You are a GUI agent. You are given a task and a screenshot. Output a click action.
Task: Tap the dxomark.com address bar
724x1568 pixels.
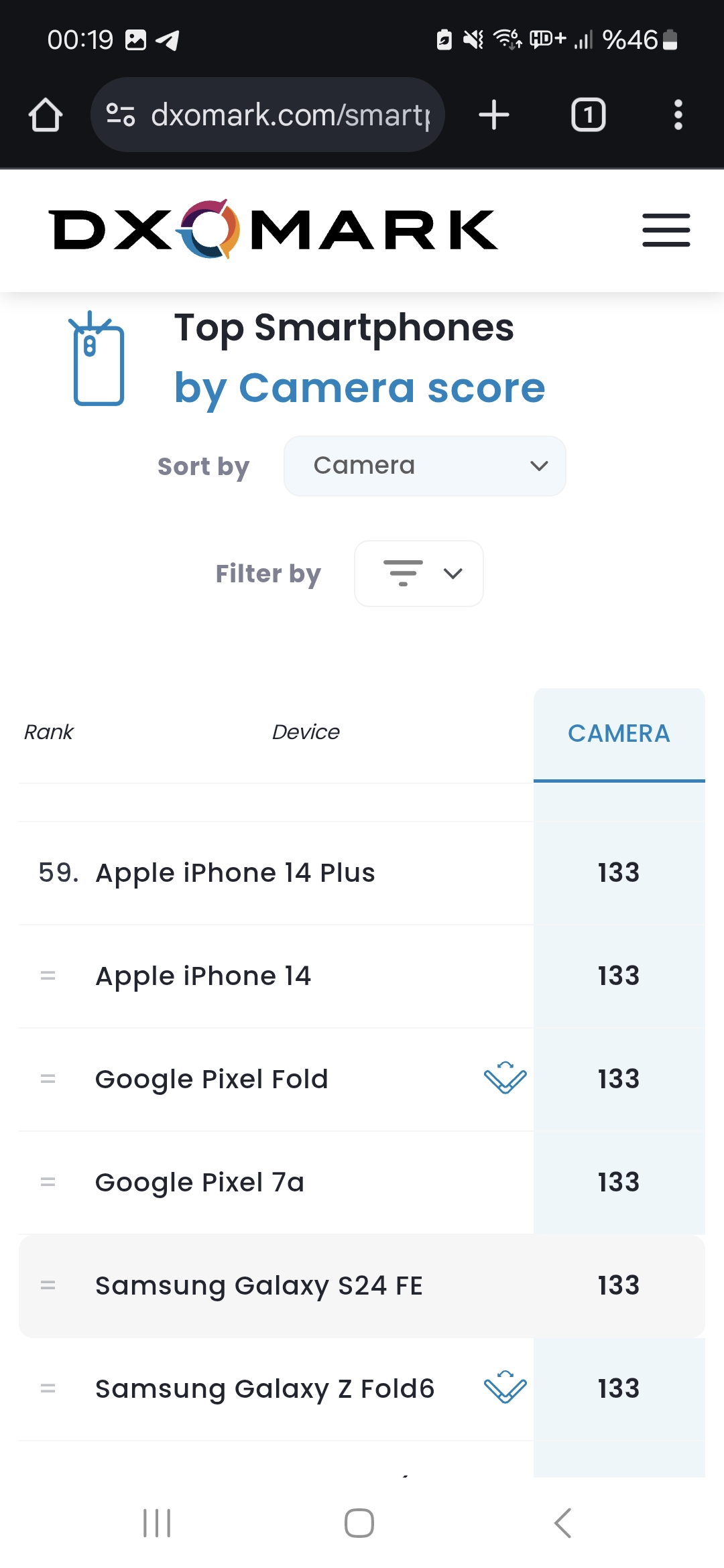(290, 115)
